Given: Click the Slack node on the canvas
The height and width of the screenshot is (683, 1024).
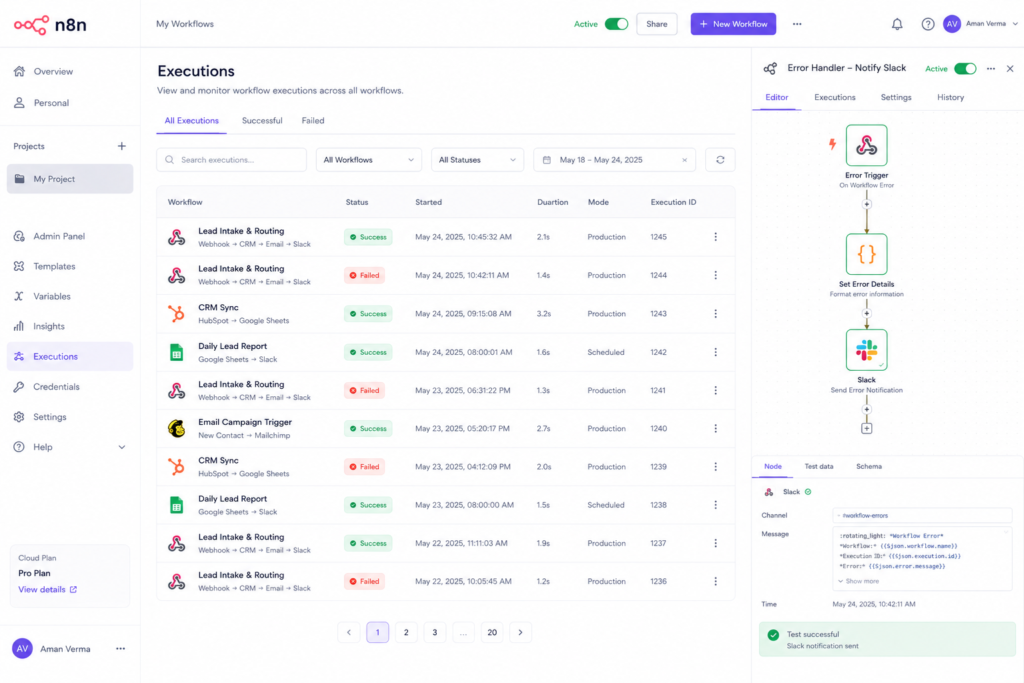Looking at the screenshot, I should pos(866,350).
